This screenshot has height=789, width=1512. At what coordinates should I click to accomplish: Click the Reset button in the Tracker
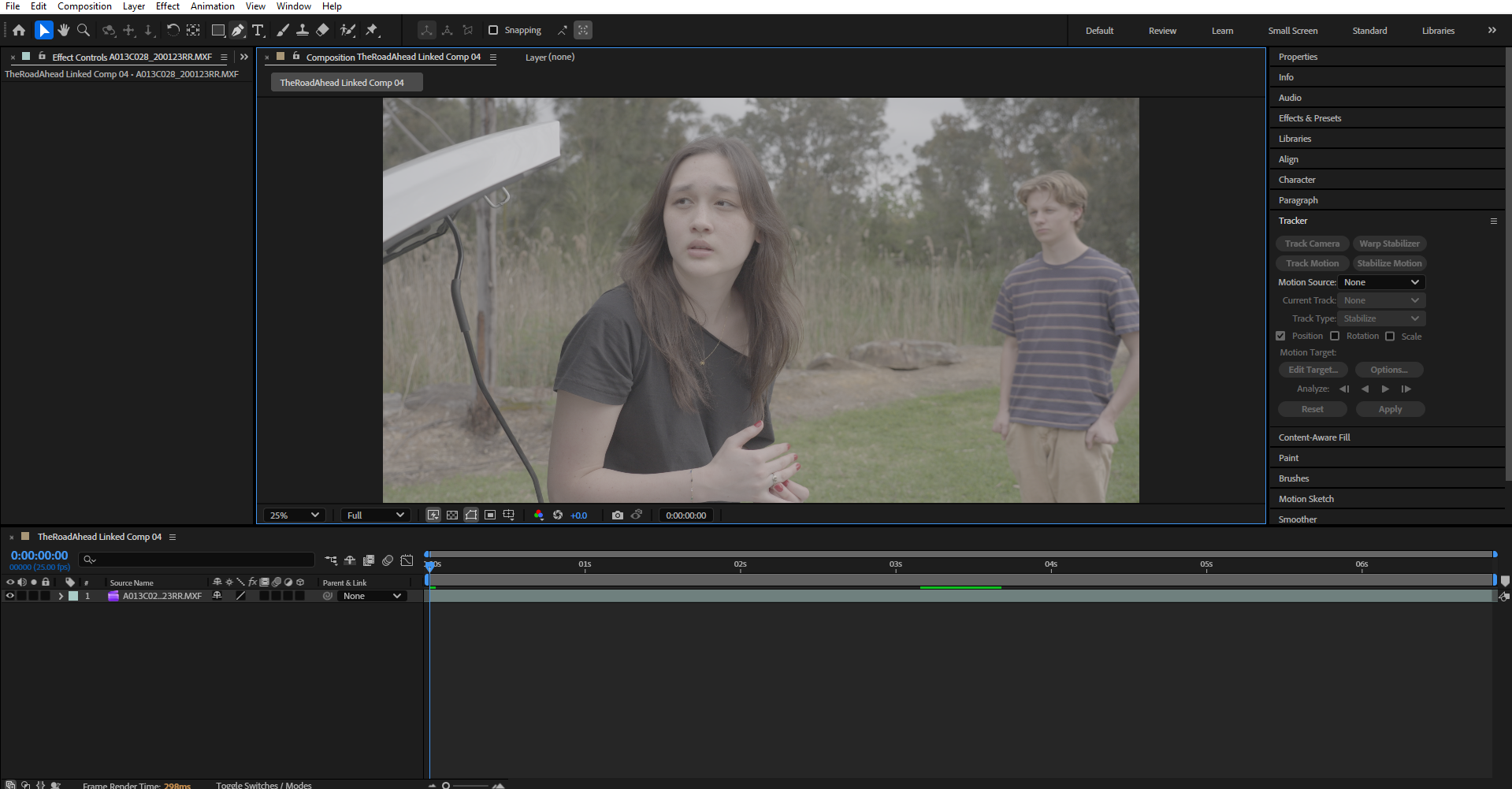click(1312, 409)
